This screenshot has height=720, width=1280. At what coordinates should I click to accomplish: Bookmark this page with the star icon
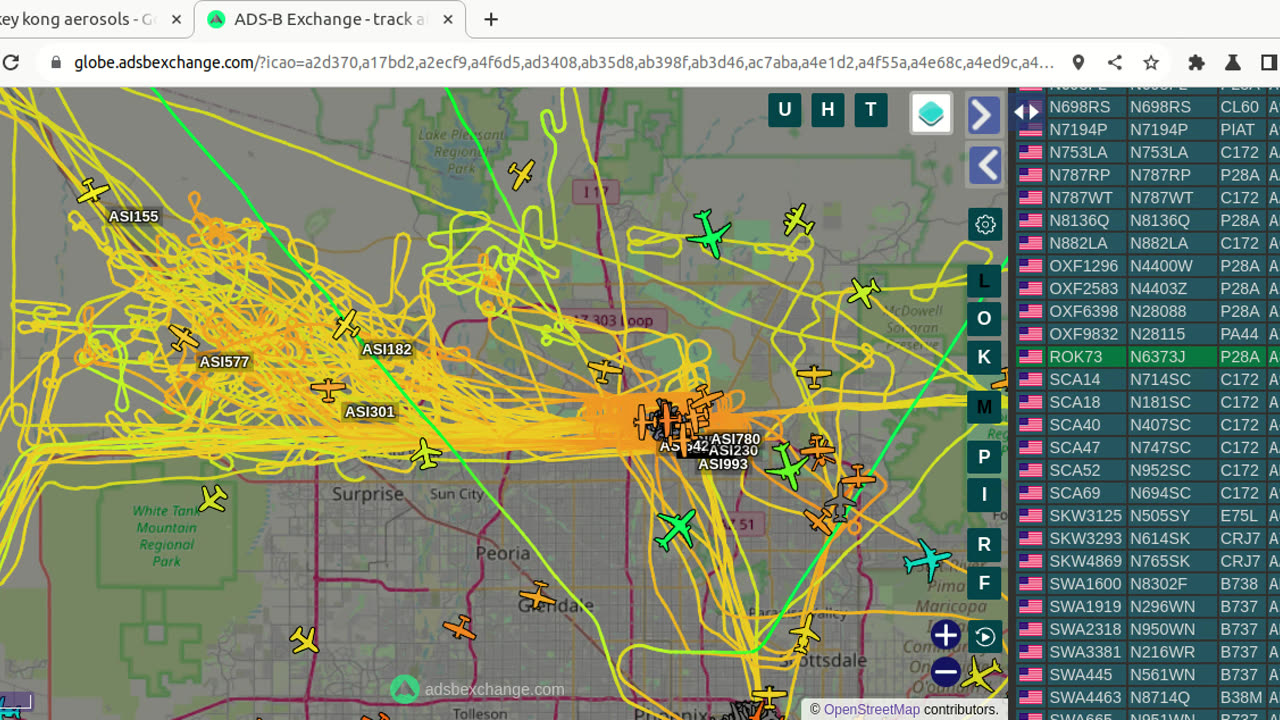1151,62
